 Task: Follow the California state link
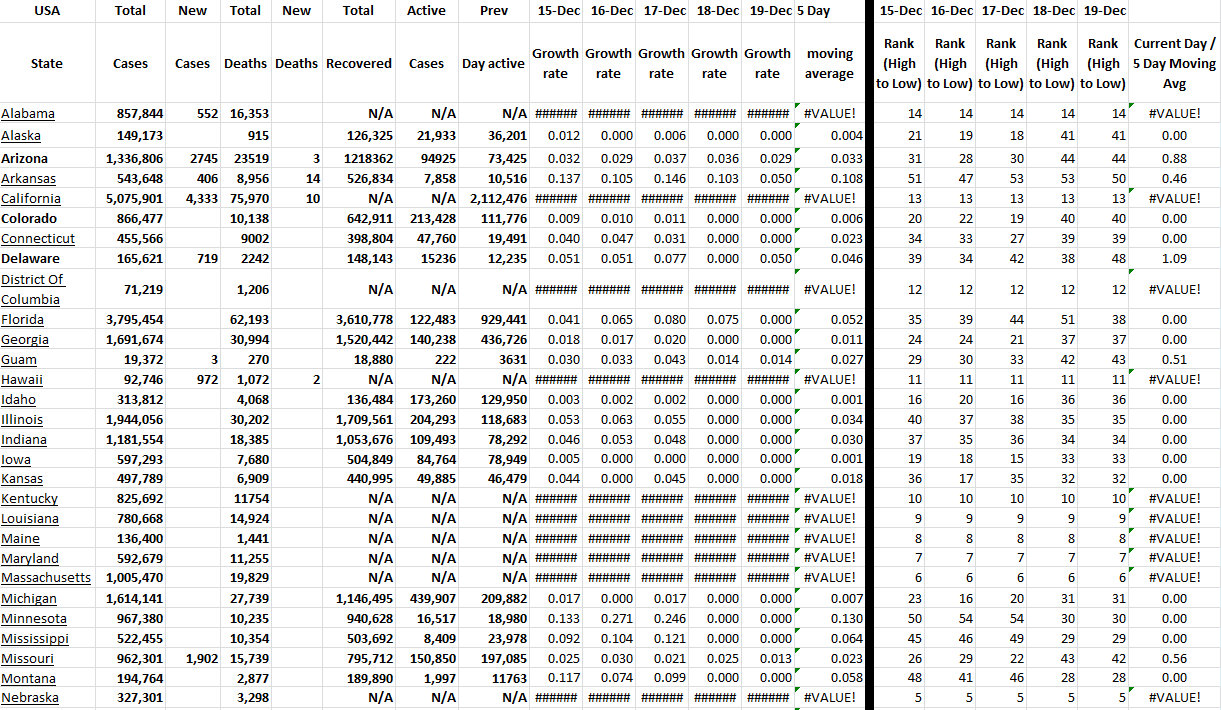31,199
